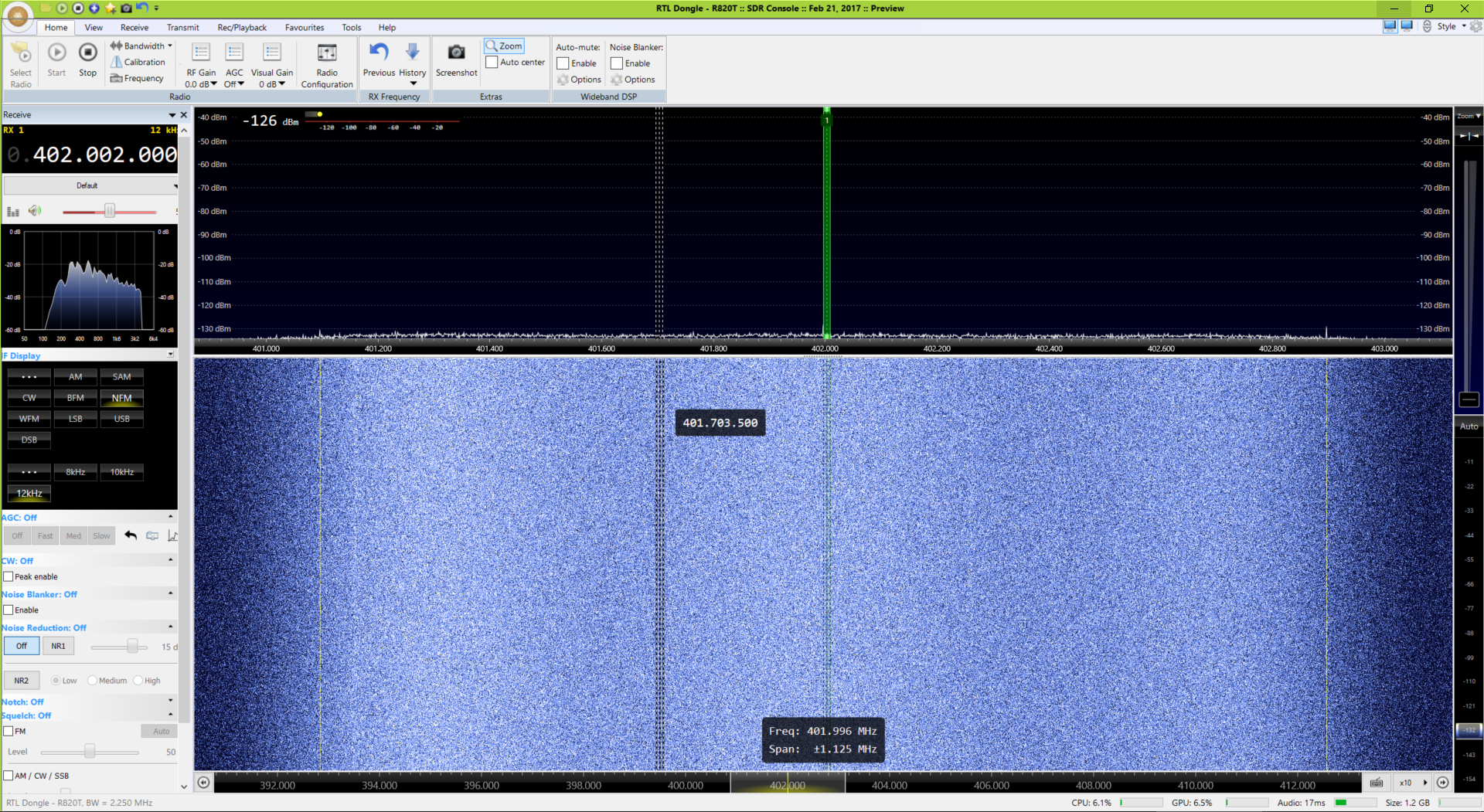Take a Screenshot using the camera button

(457, 60)
